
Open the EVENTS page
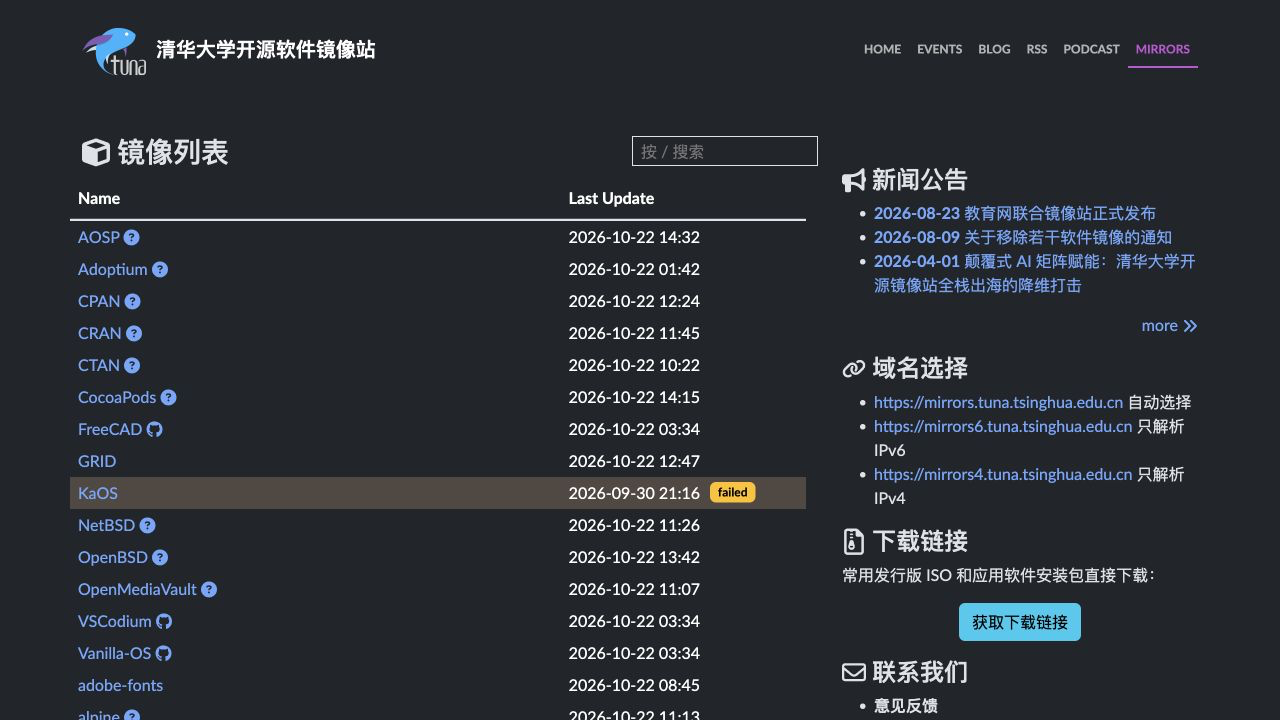point(940,49)
